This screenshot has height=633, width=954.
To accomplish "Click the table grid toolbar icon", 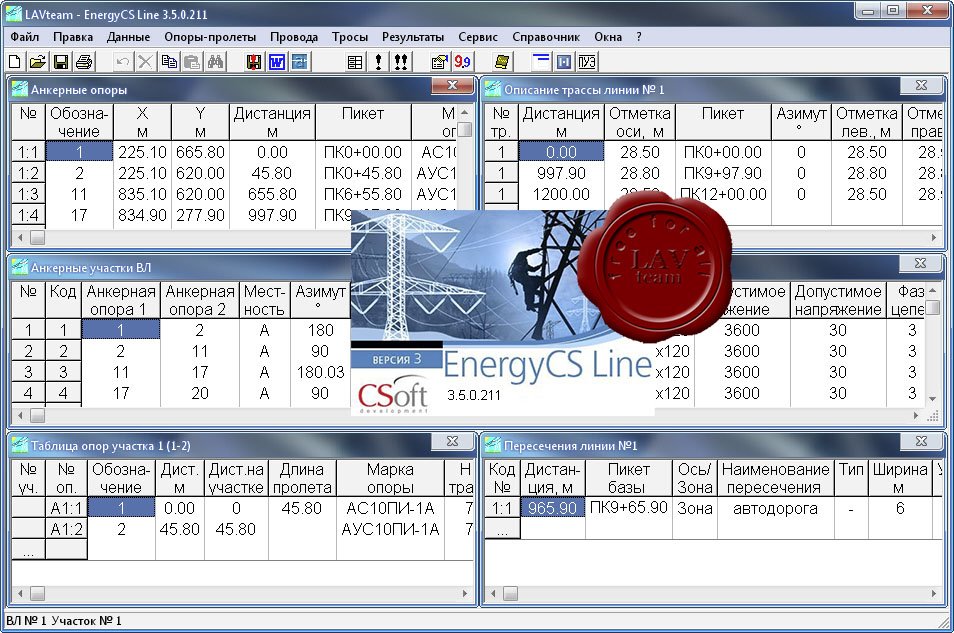I will click(355, 61).
